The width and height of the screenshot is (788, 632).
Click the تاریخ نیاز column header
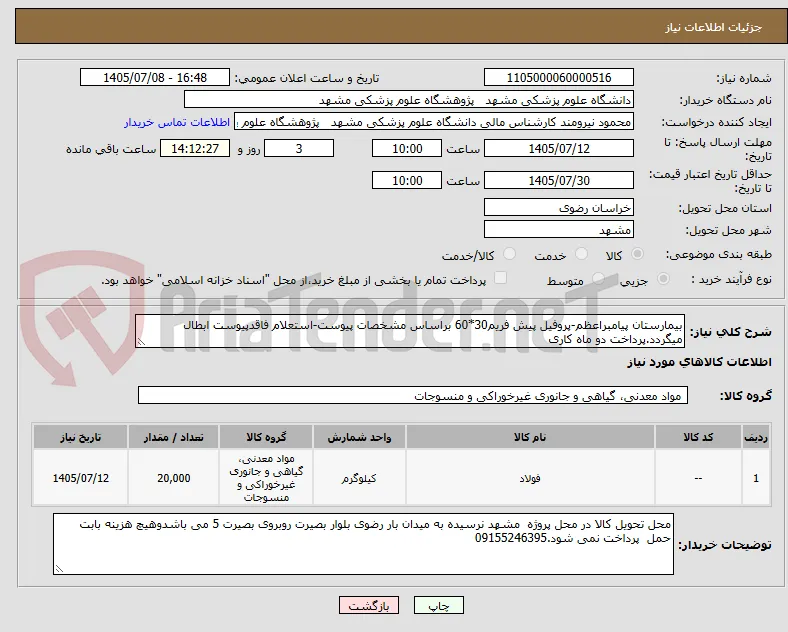coord(80,437)
